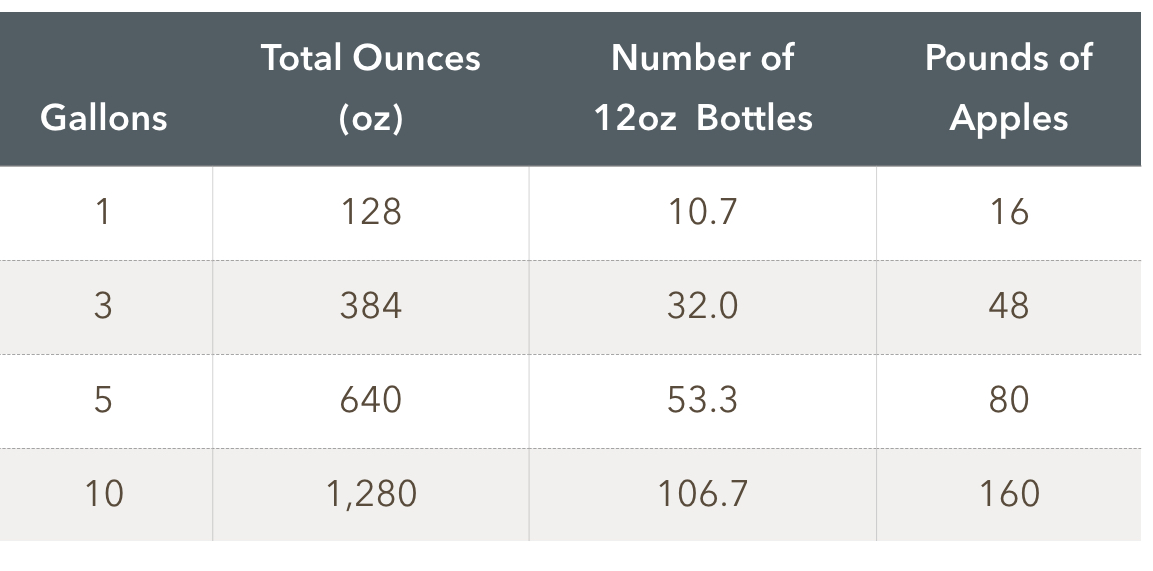Click the 10 gallons cell
Image resolution: width=1153 pixels, height=571 pixels.
[103, 494]
